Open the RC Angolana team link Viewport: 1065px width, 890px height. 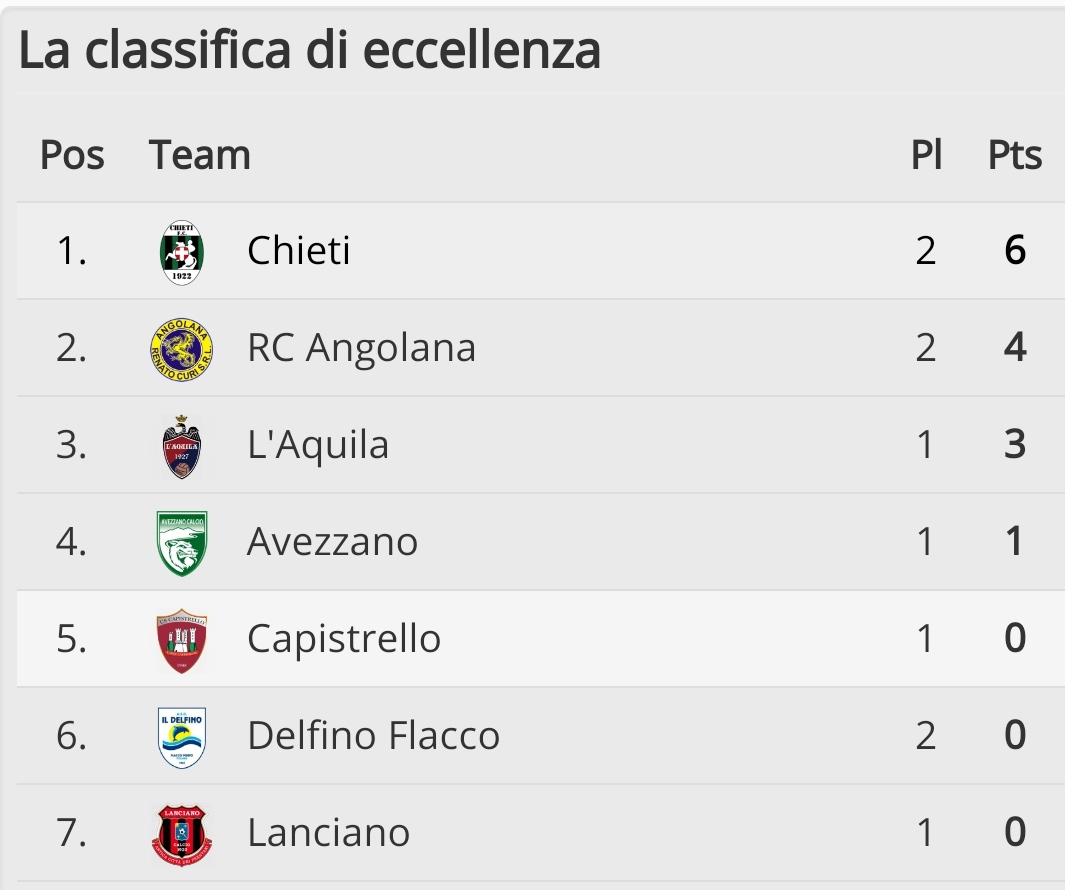tap(361, 348)
